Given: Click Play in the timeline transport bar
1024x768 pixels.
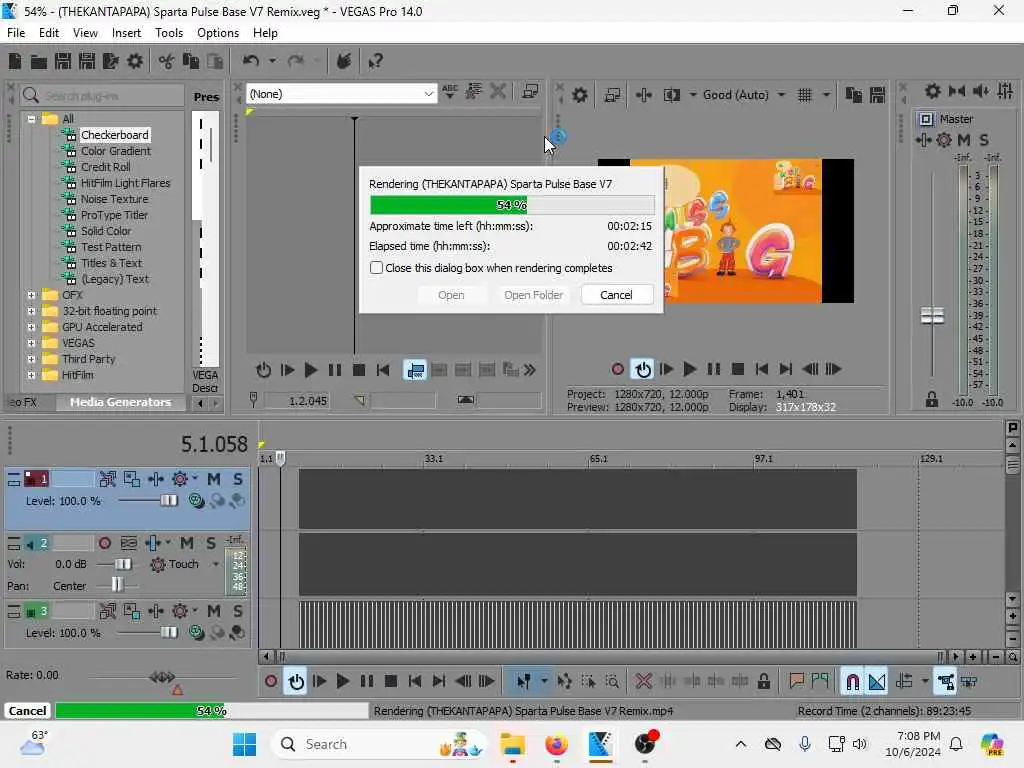Looking at the screenshot, I should 342,682.
